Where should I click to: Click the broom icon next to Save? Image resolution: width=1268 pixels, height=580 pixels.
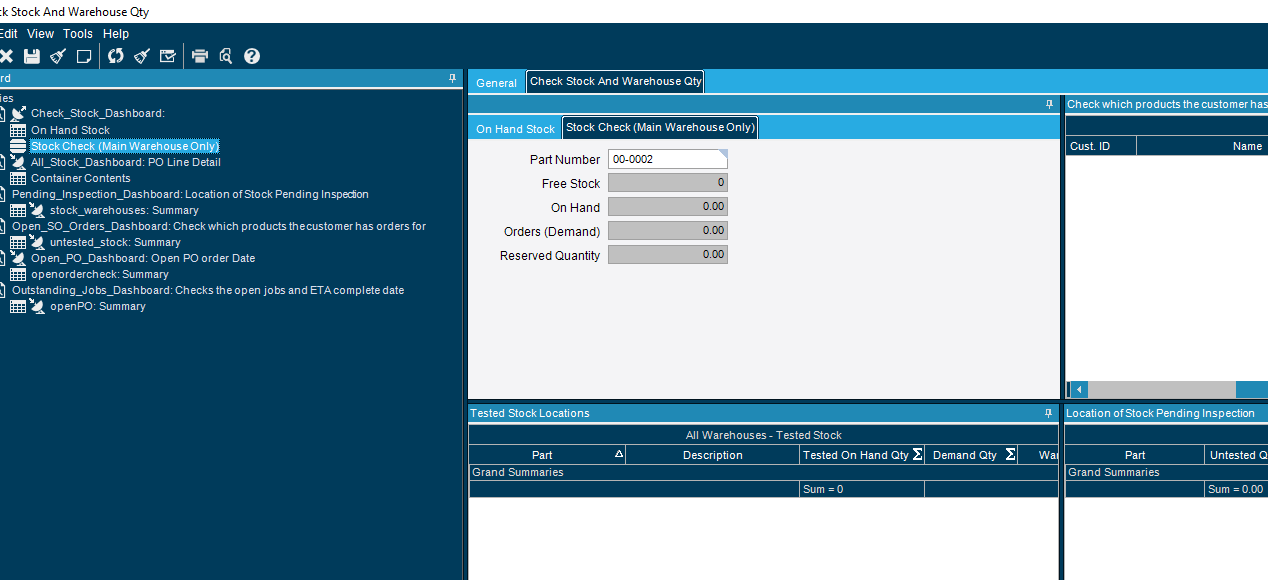pyautogui.click(x=58, y=56)
